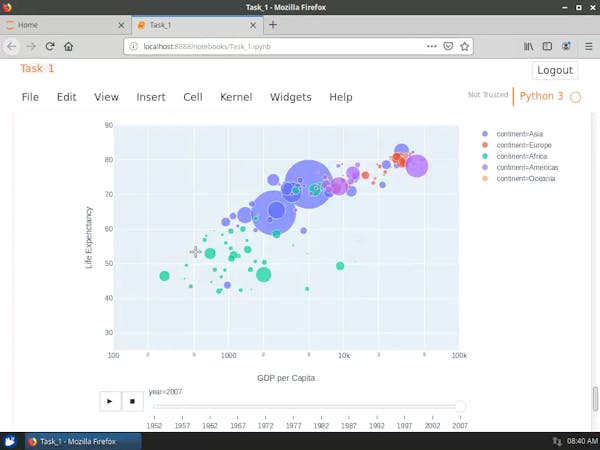
Task: Bookmark this page with star icon
Action: click(x=465, y=46)
